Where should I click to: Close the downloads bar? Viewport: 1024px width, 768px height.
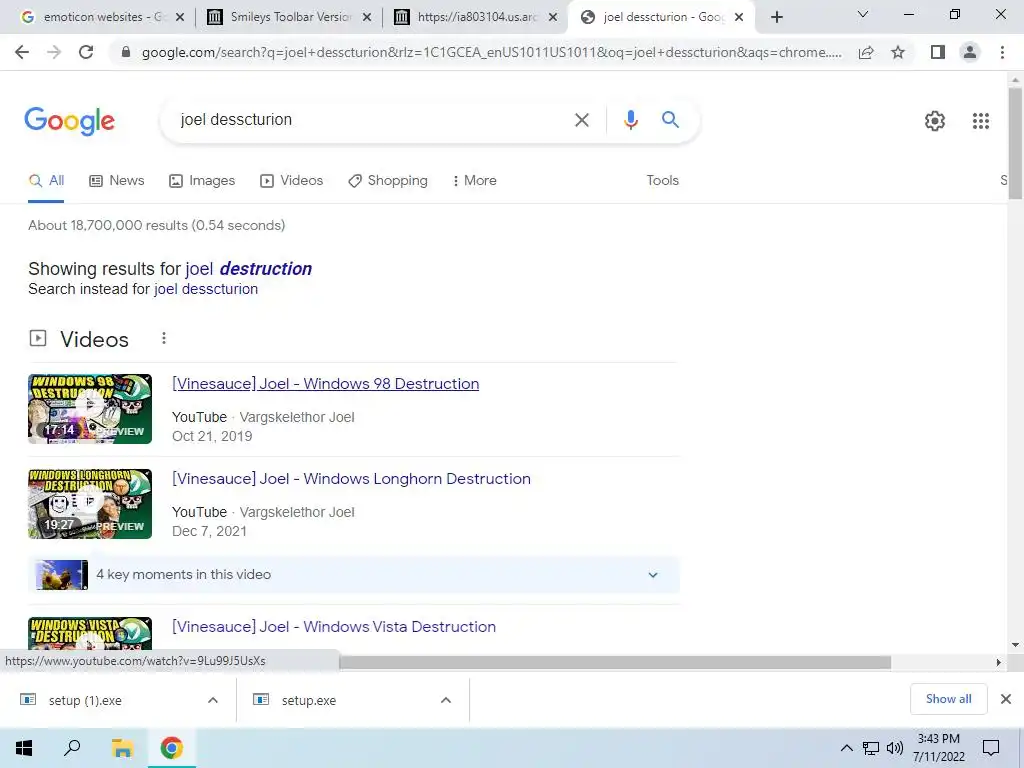[1006, 699]
